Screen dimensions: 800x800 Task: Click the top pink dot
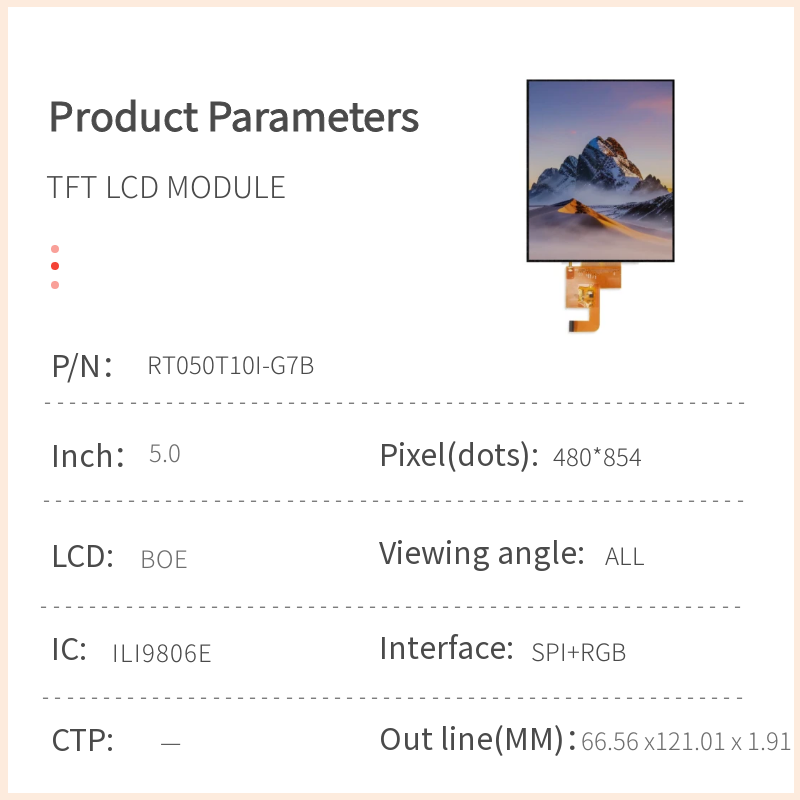55,249
